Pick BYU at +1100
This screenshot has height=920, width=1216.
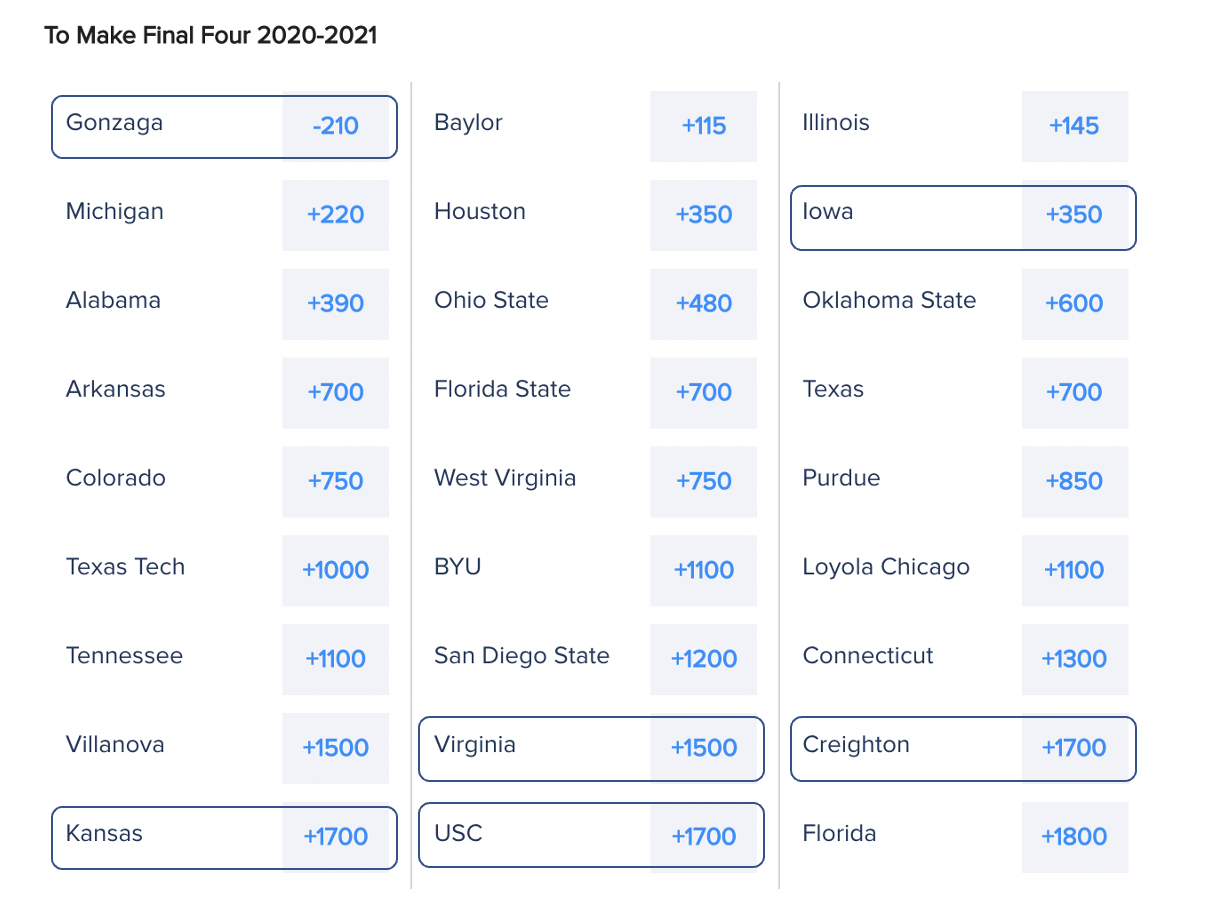(x=703, y=571)
